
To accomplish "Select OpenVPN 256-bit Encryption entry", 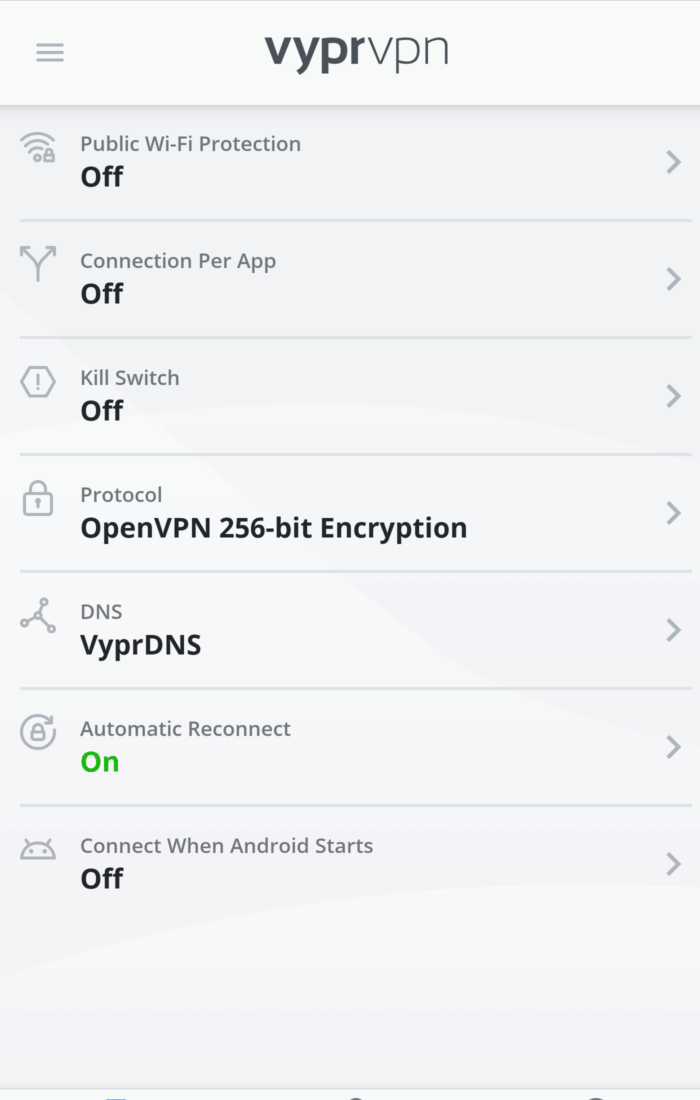I will point(273,528).
